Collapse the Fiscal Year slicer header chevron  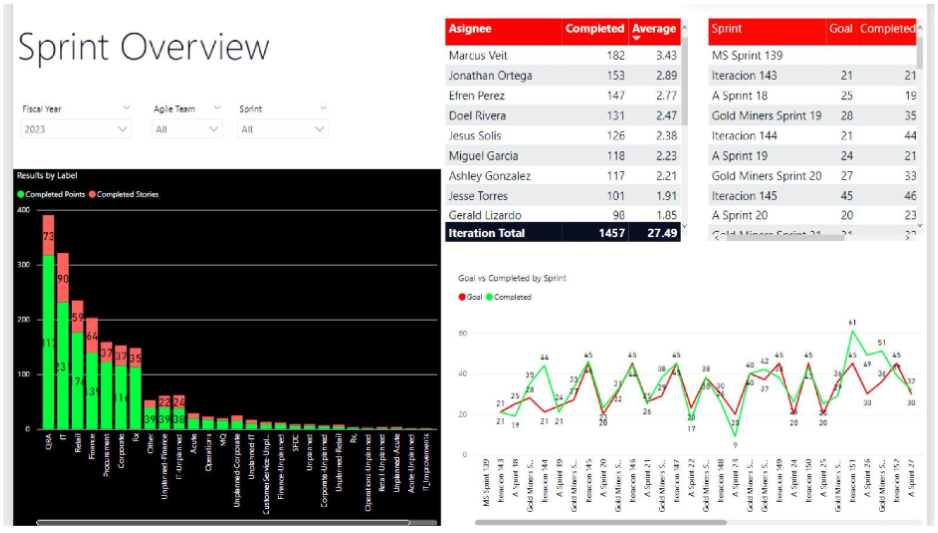pyautogui.click(x=126, y=108)
